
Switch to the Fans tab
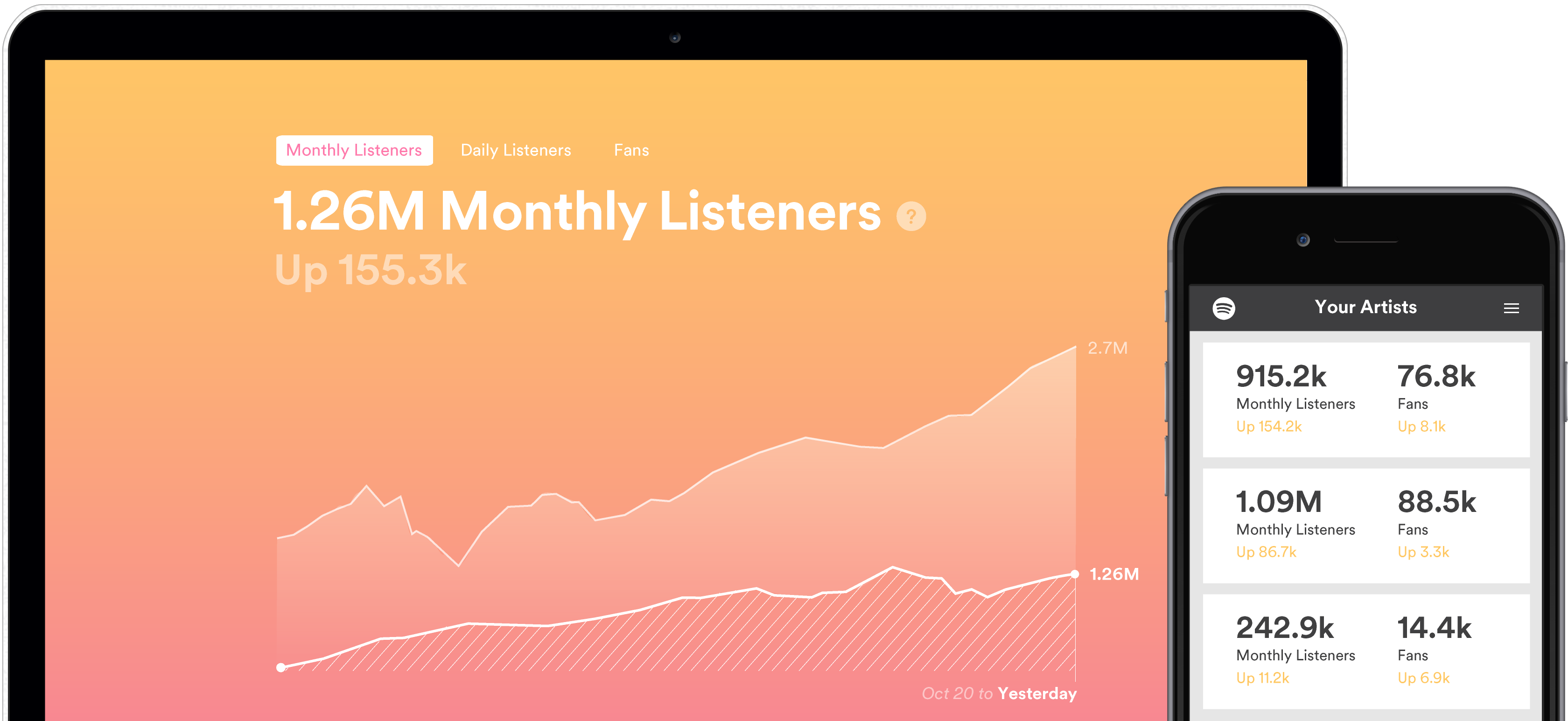(631, 150)
